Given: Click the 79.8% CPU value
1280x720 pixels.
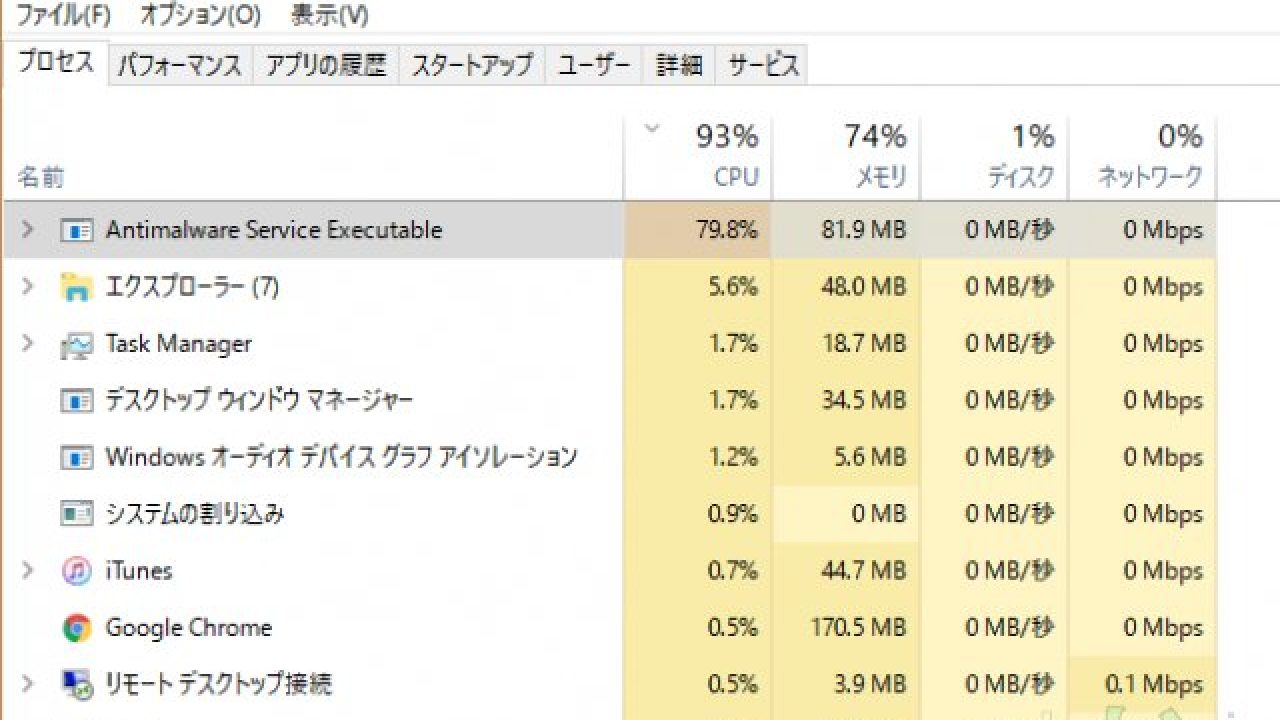Looking at the screenshot, I should point(726,230).
